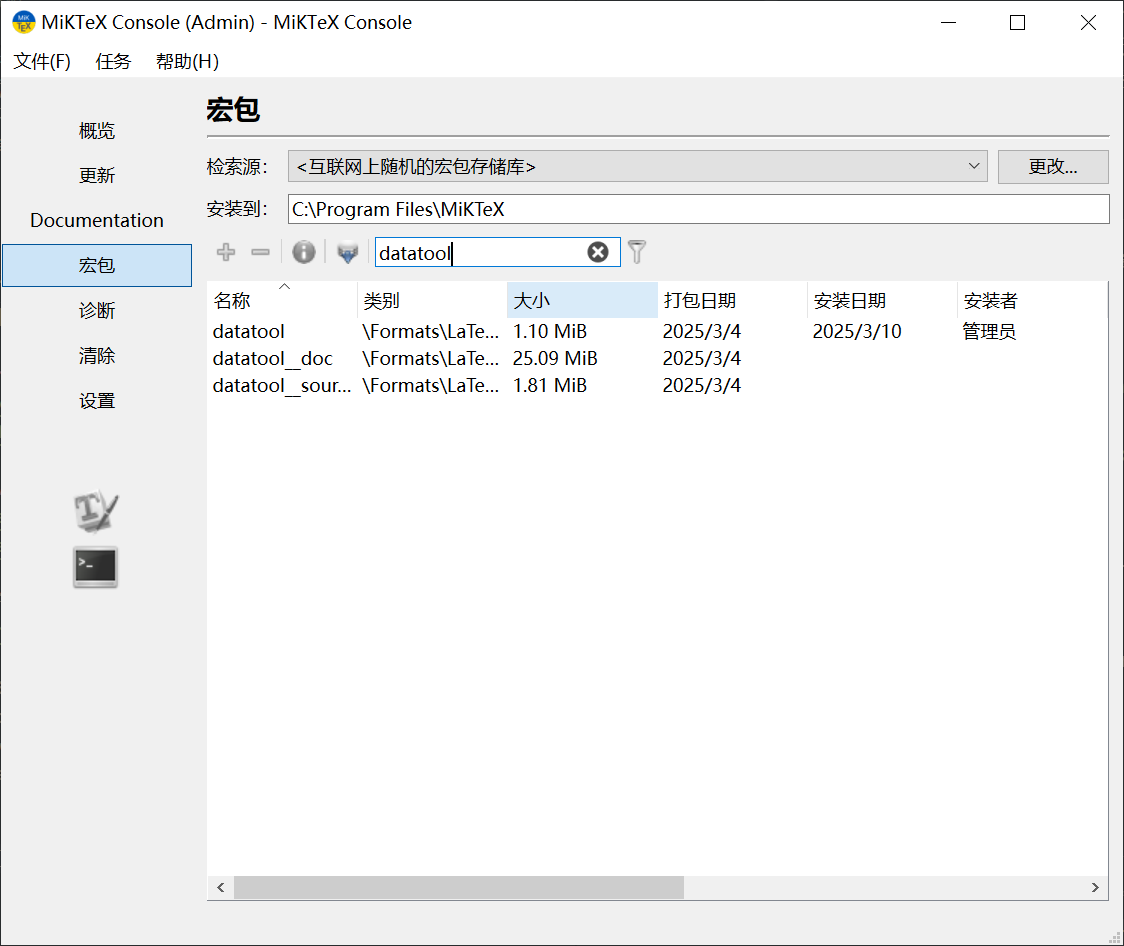Open the 任务 menu
The image size is (1124, 946).
[x=113, y=62]
